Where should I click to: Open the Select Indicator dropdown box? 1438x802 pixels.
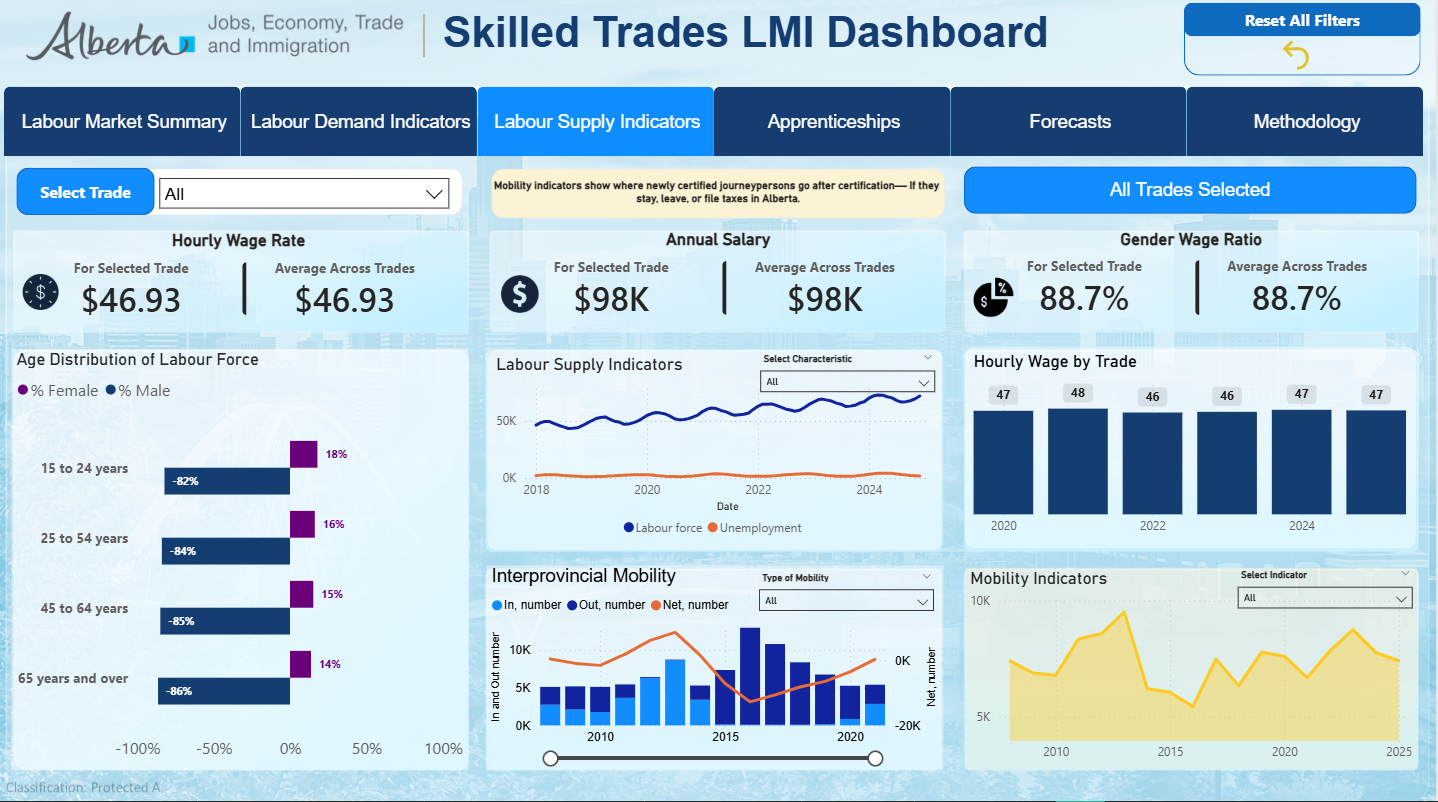(x=1325, y=597)
